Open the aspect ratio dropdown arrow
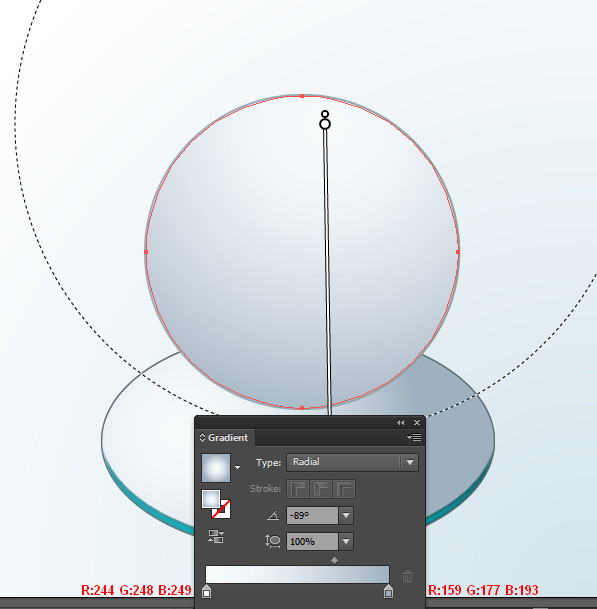Screen dimensions: 597x609 [346, 541]
